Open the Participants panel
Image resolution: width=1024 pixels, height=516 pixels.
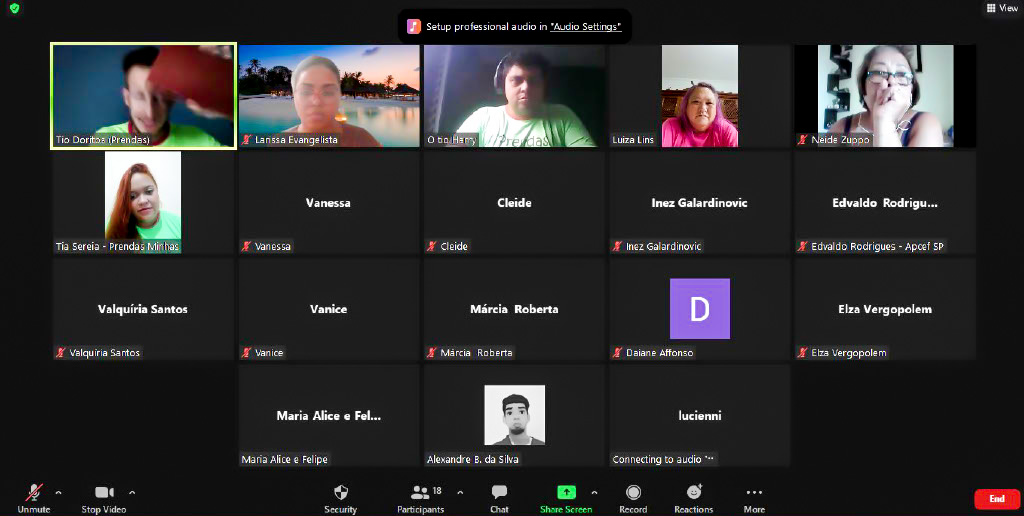click(x=420, y=493)
